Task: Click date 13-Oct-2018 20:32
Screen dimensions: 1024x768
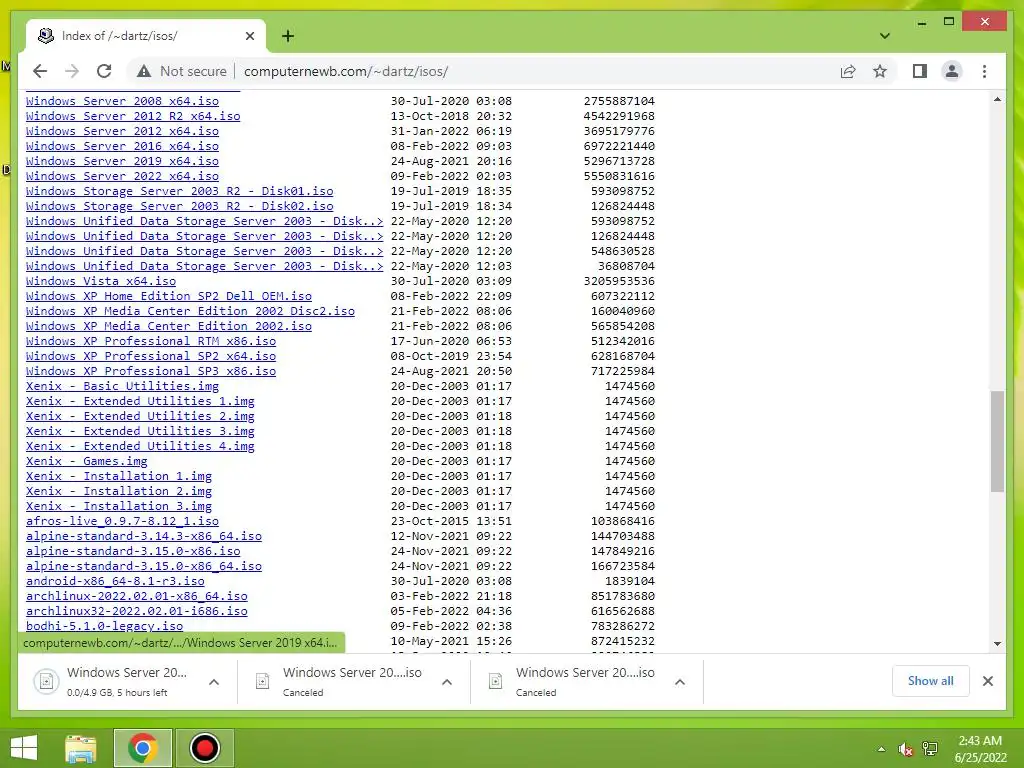Action: pyautogui.click(x=451, y=116)
